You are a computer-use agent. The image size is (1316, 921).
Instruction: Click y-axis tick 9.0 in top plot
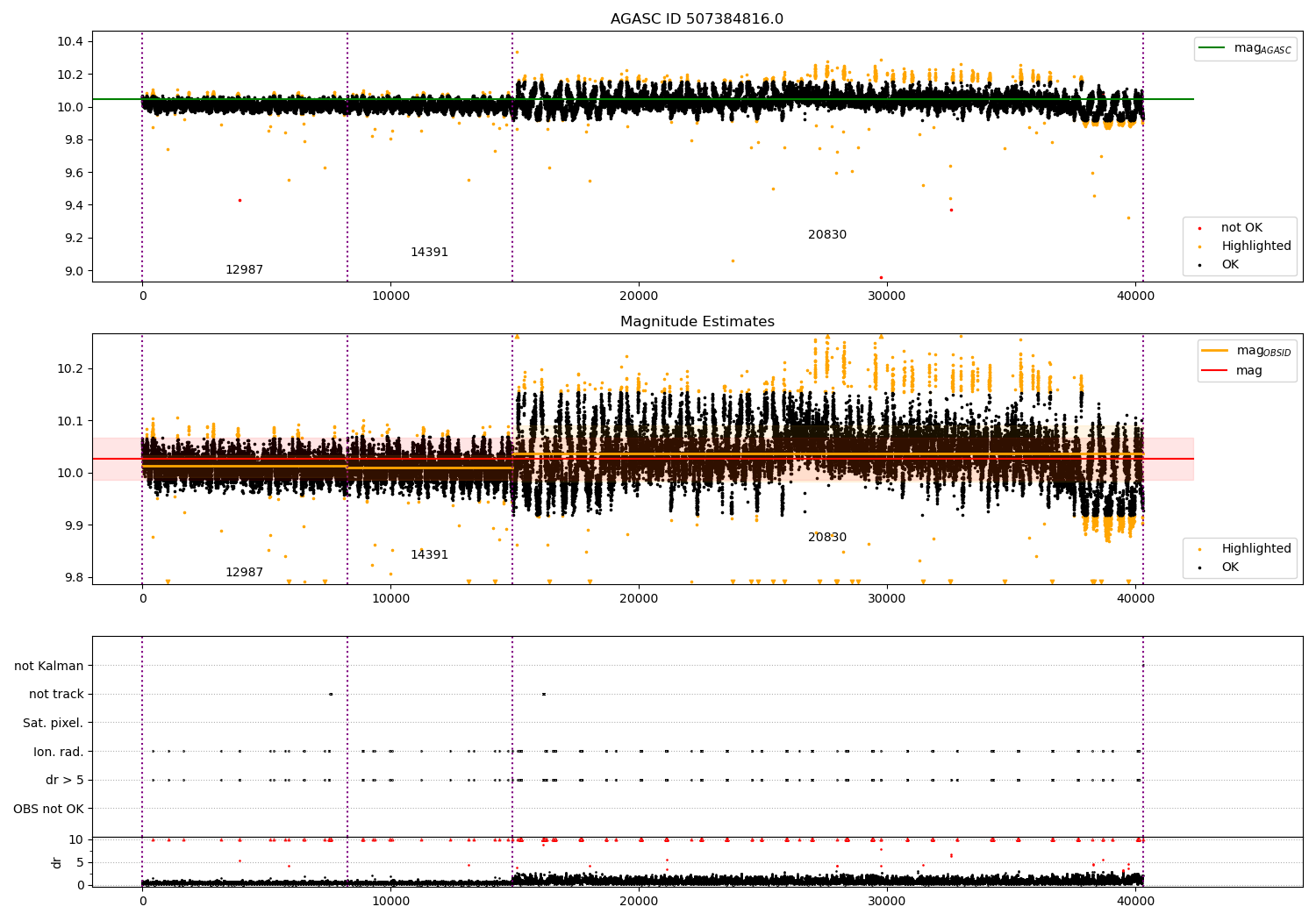pos(74,271)
